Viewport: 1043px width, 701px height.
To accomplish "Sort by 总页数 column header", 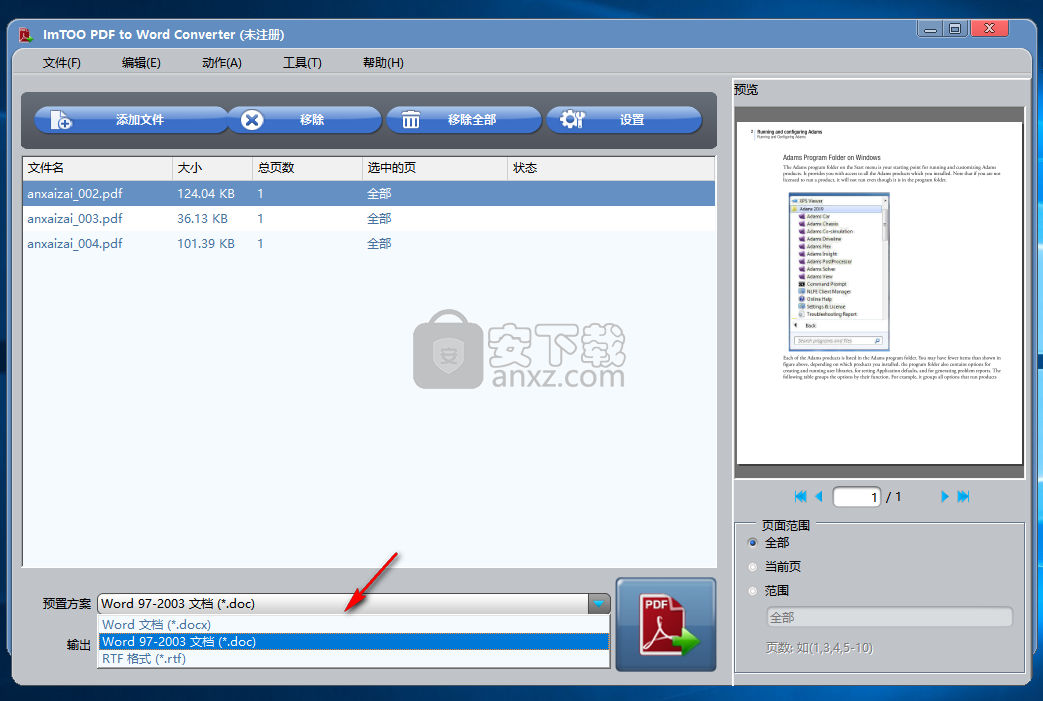I will pyautogui.click(x=308, y=168).
